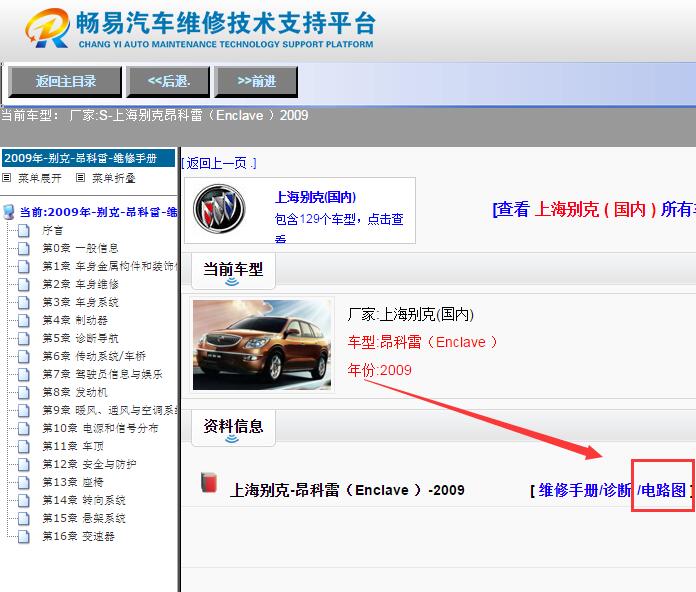Image resolution: width=696 pixels, height=592 pixels.
Task: Click the document icon beside 第5章 诊断导航
Action: pyautogui.click(x=24, y=339)
